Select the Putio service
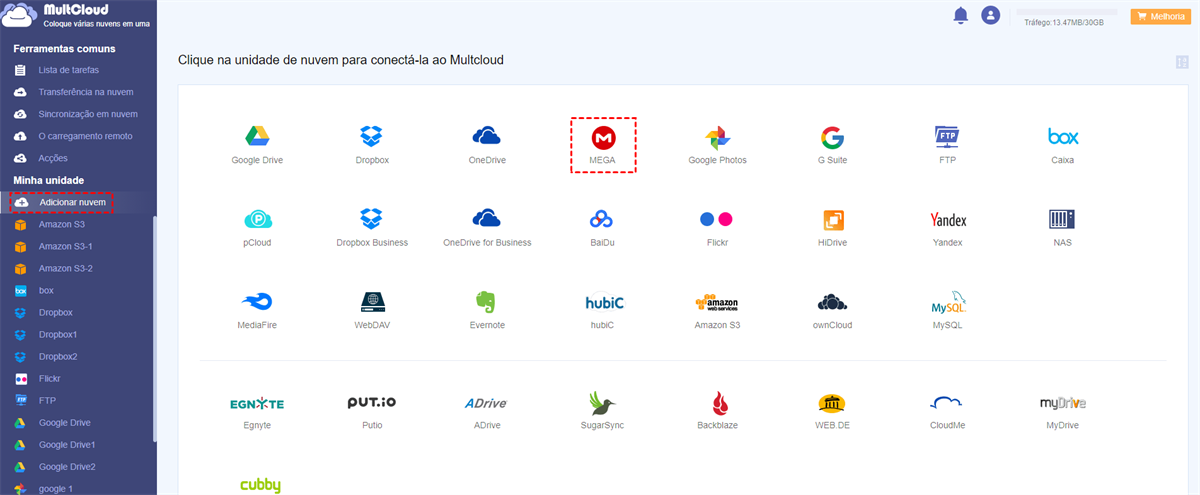This screenshot has height=495, width=1200. click(x=372, y=402)
